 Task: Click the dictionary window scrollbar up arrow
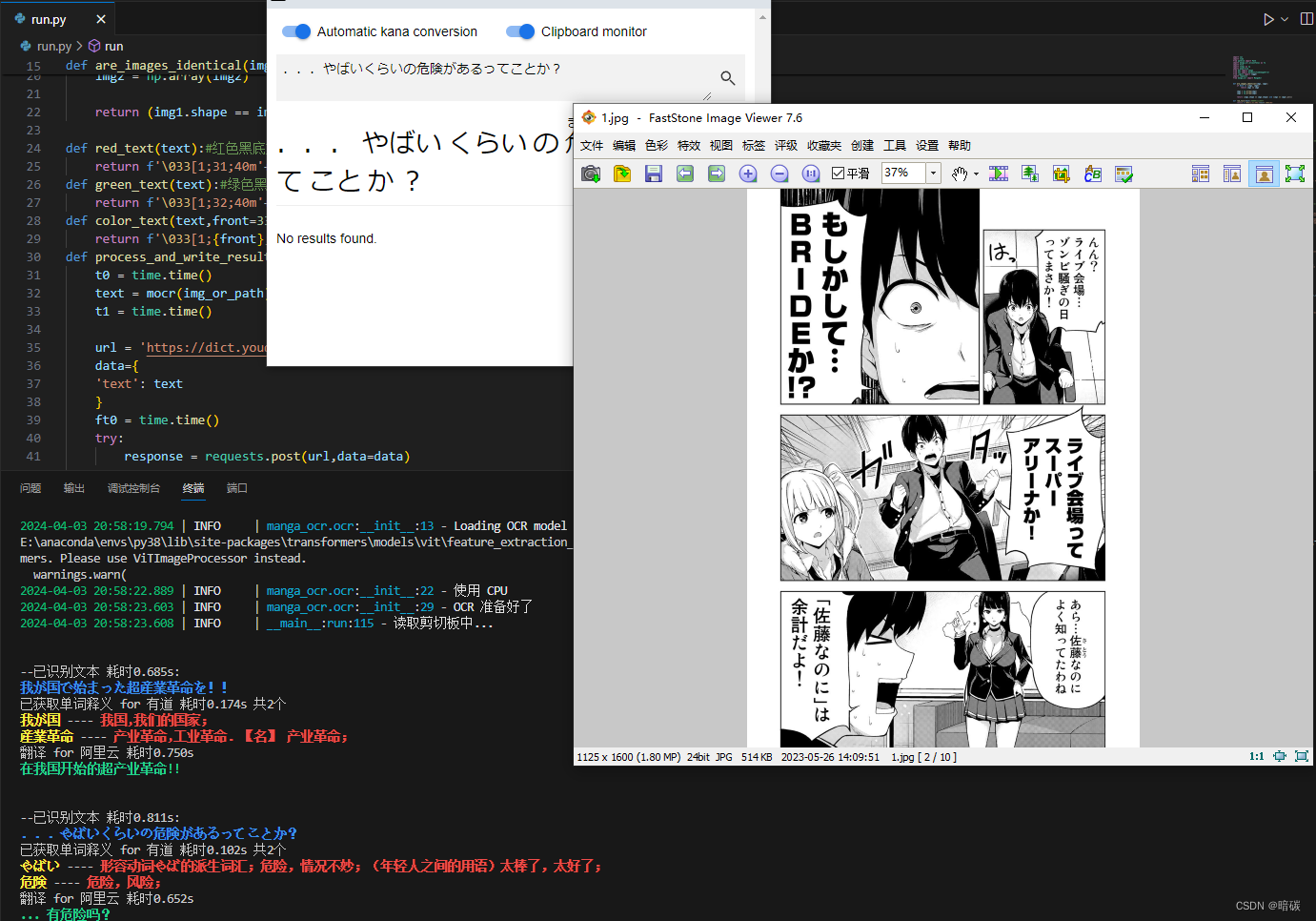(x=762, y=17)
